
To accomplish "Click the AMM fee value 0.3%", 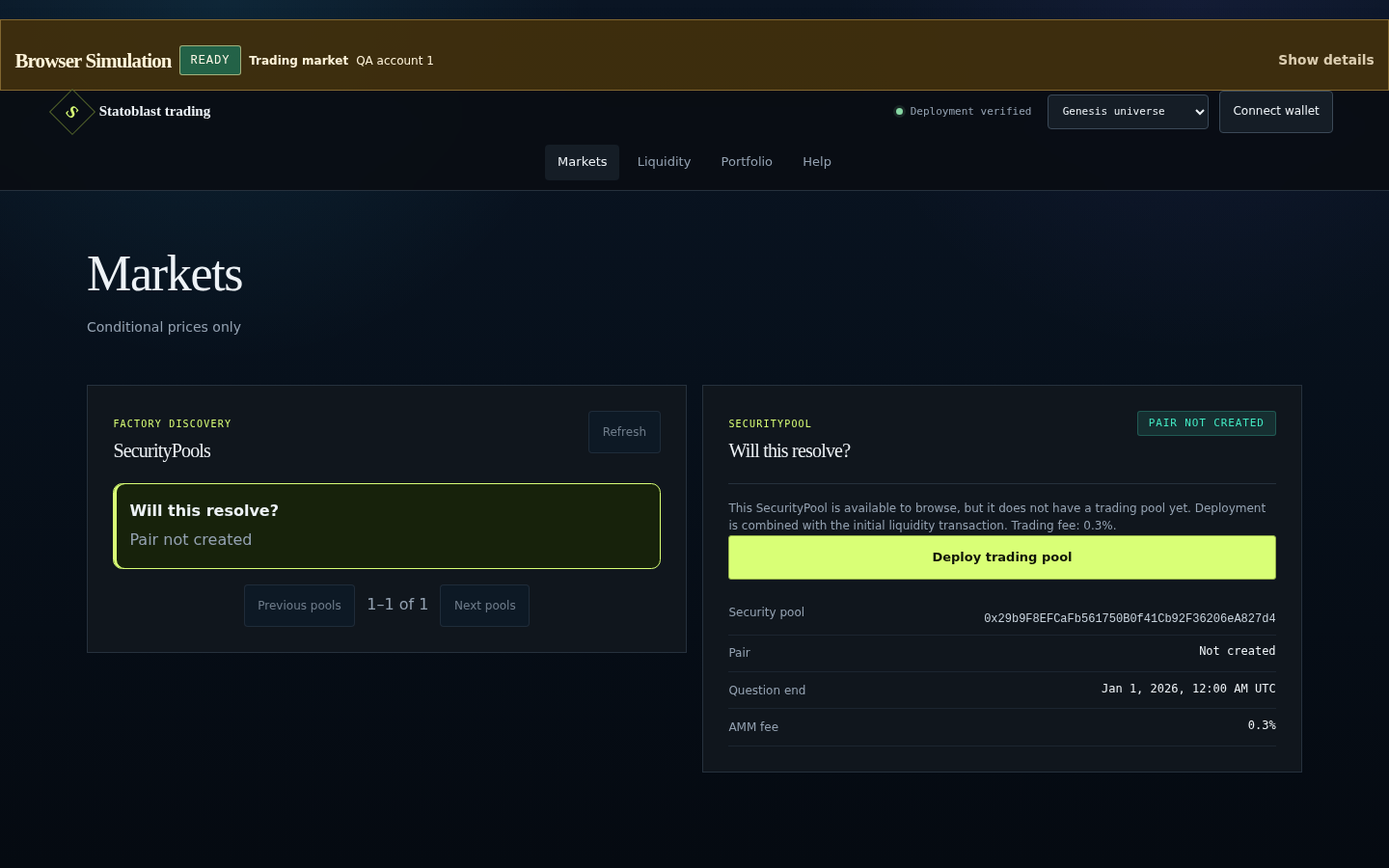I will 1262,725.
